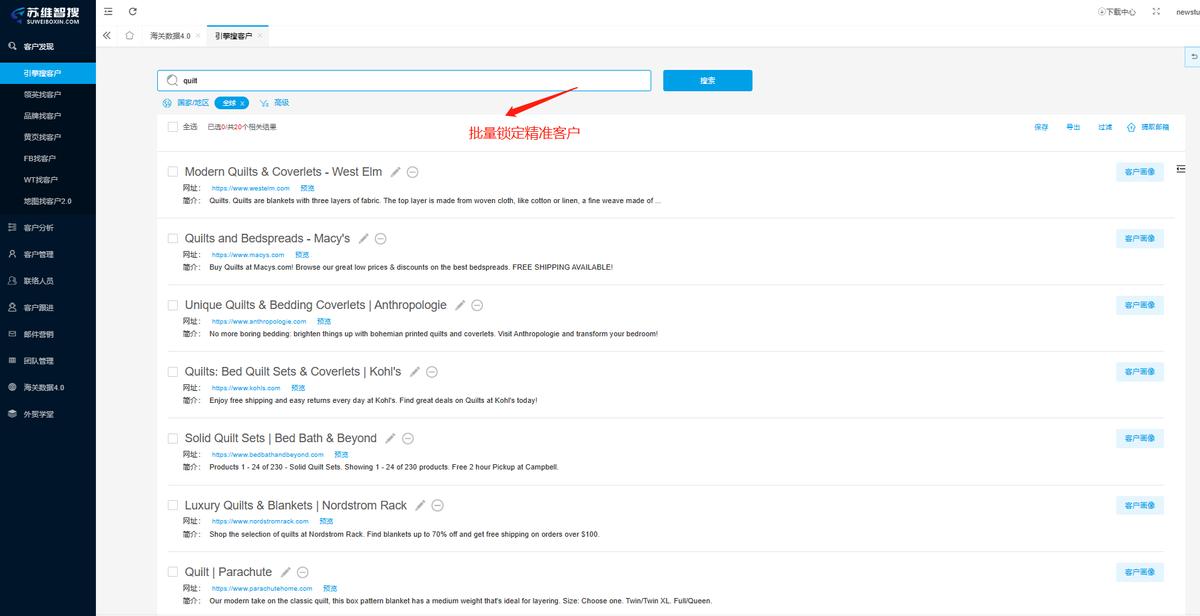Screen dimensions: 1200x616
Task: Toggle fullscreen with the expand icon
Action: tap(1156, 11)
